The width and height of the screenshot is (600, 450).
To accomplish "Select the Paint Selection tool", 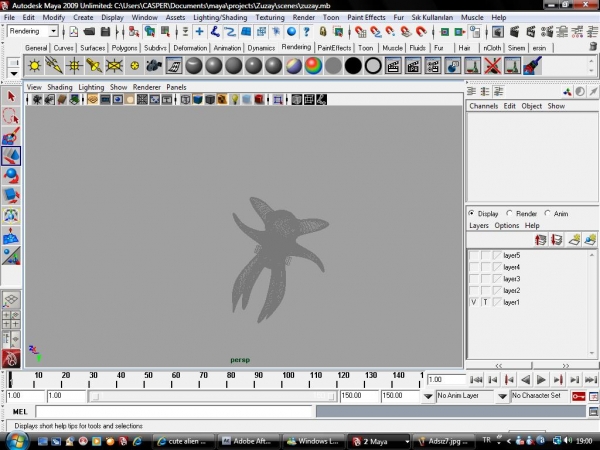I will click(x=11, y=135).
